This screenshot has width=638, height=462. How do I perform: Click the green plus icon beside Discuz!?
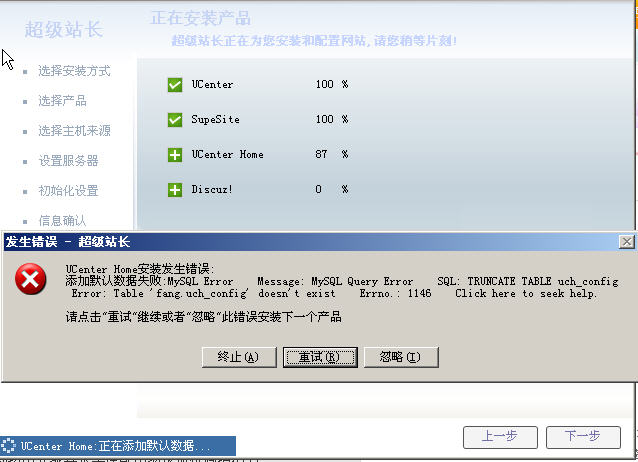point(175,190)
